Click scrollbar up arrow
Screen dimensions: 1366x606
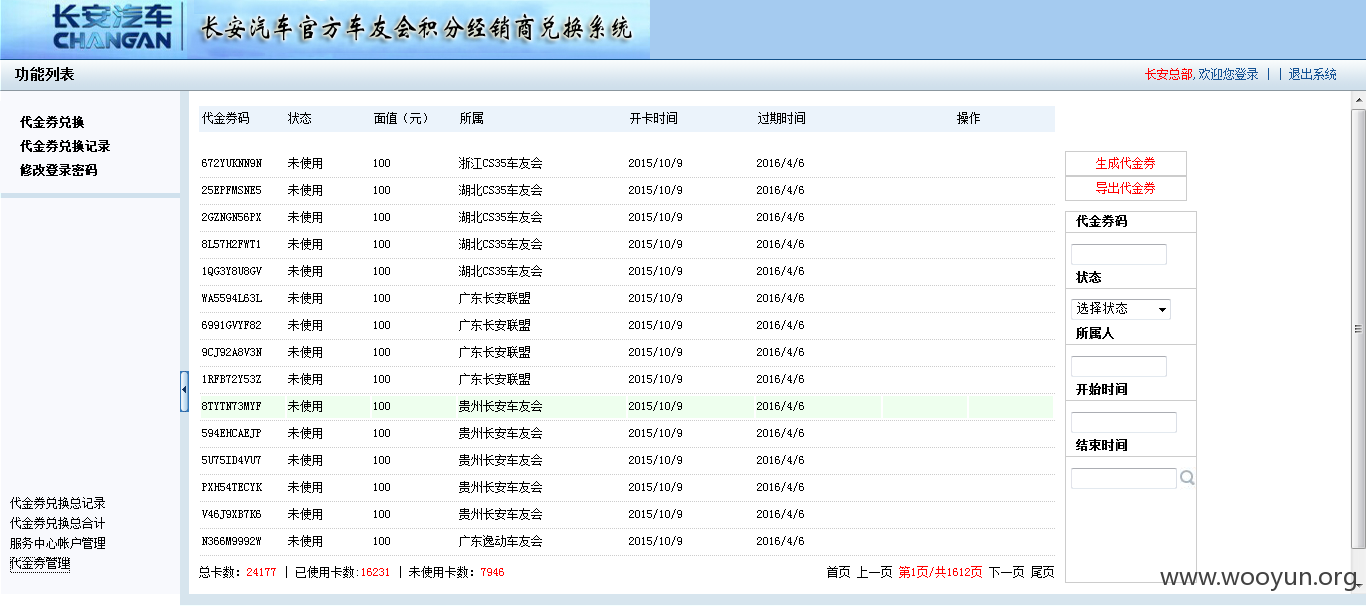1358,99
